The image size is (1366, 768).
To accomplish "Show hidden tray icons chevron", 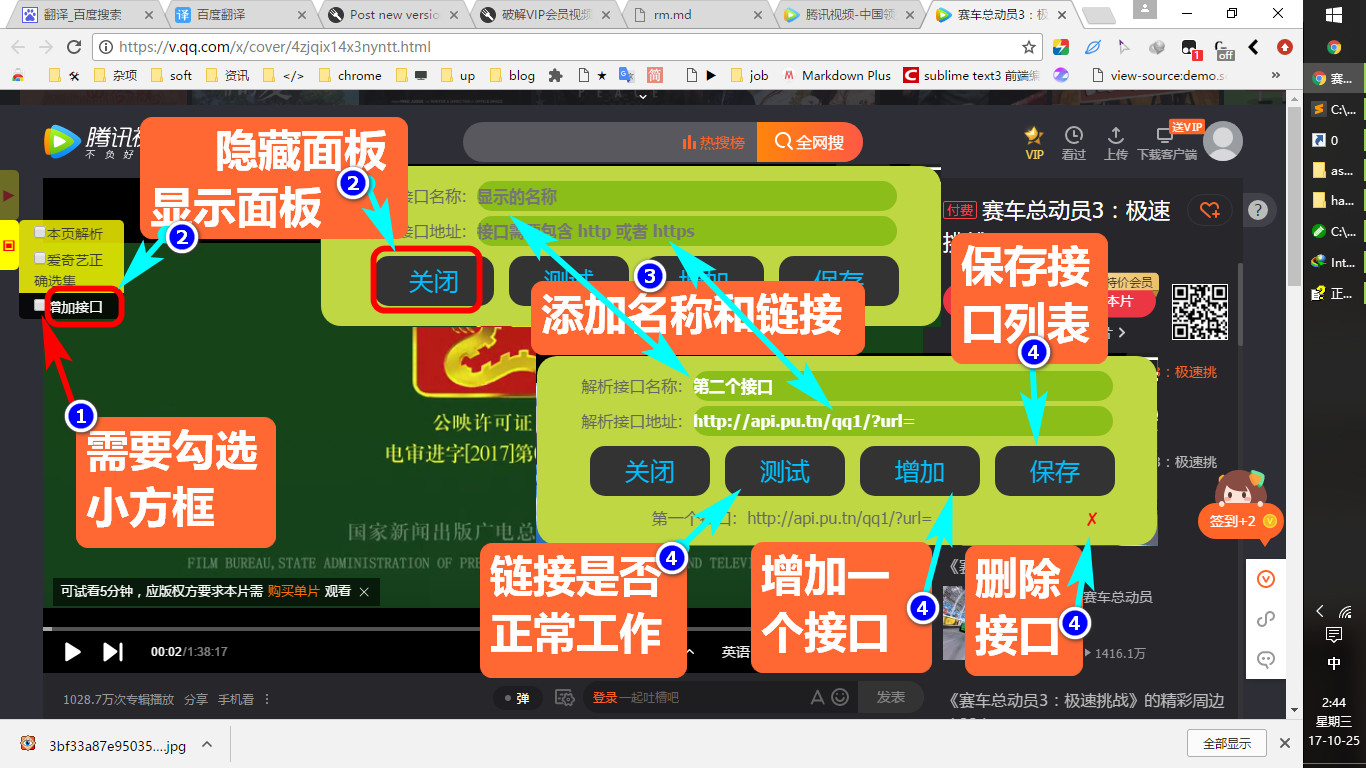I will [x=1320, y=611].
